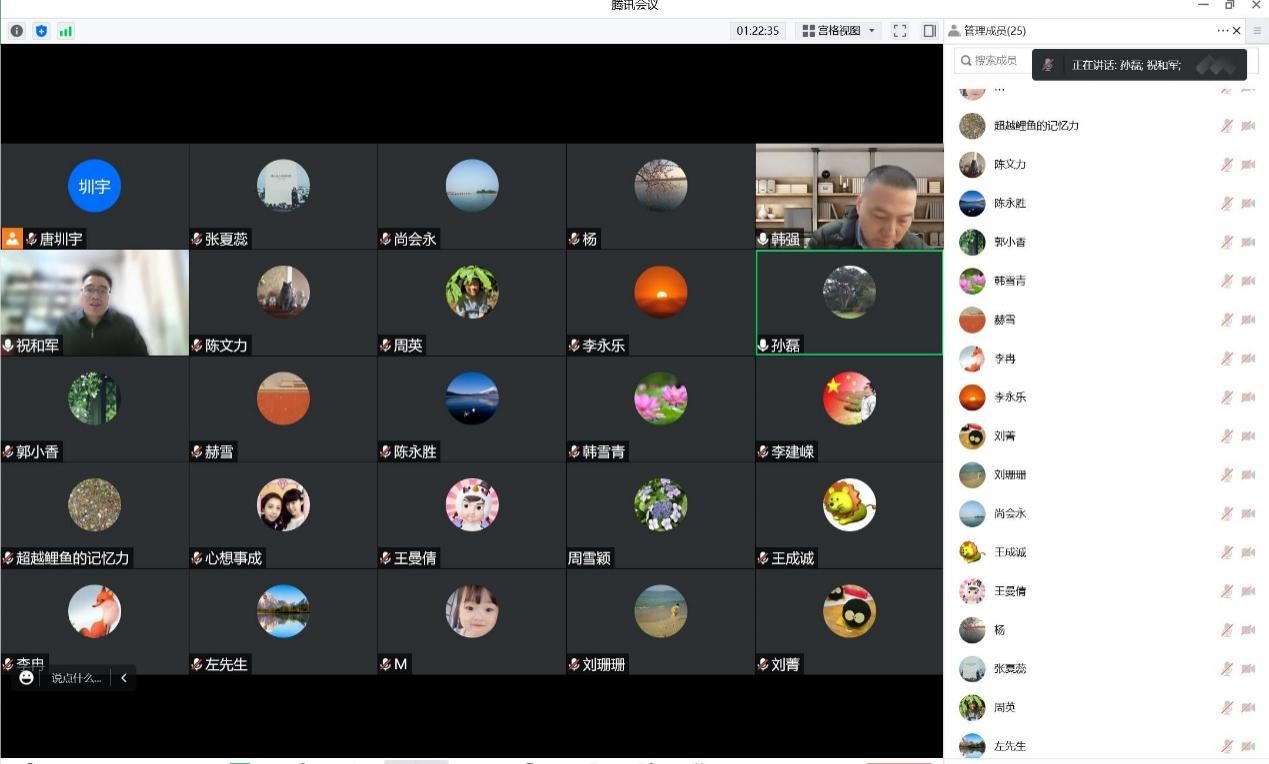The image size is (1269, 764).
Task: Open the blue security shield icon
Action: (41, 31)
